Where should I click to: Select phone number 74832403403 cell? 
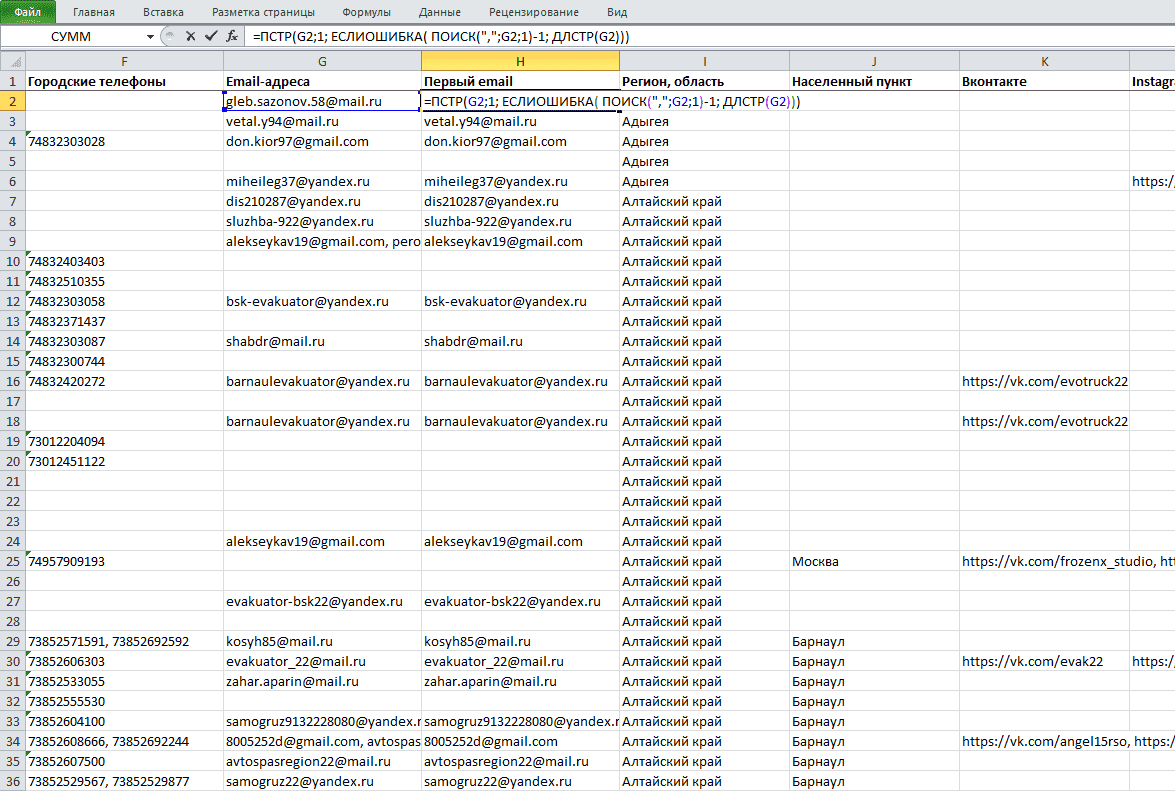coord(124,261)
